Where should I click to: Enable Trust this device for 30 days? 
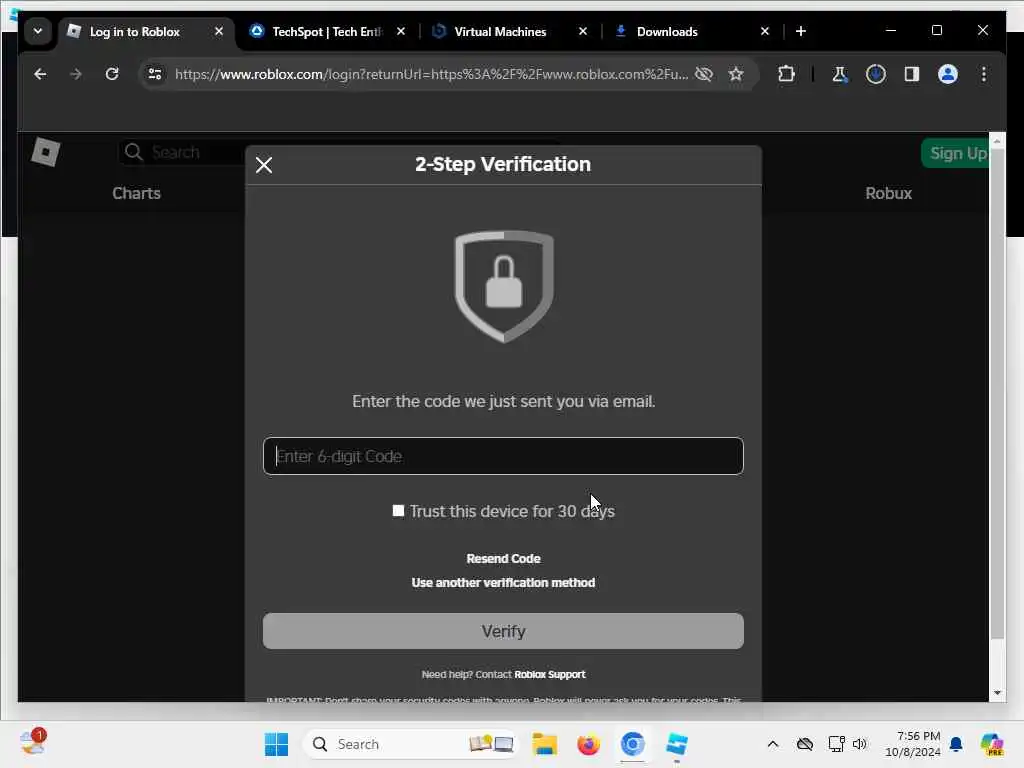pyautogui.click(x=398, y=511)
